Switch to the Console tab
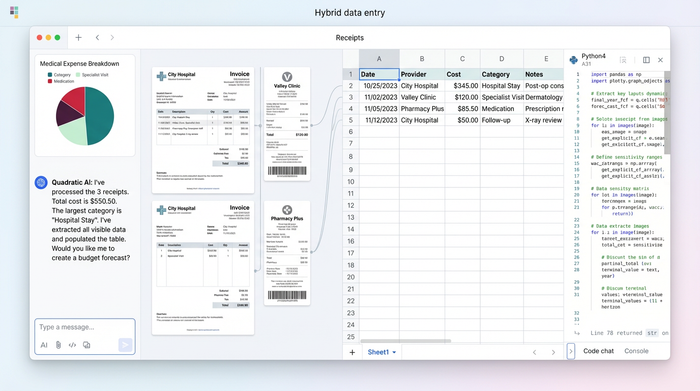This screenshot has height=391, width=700. (x=636, y=351)
